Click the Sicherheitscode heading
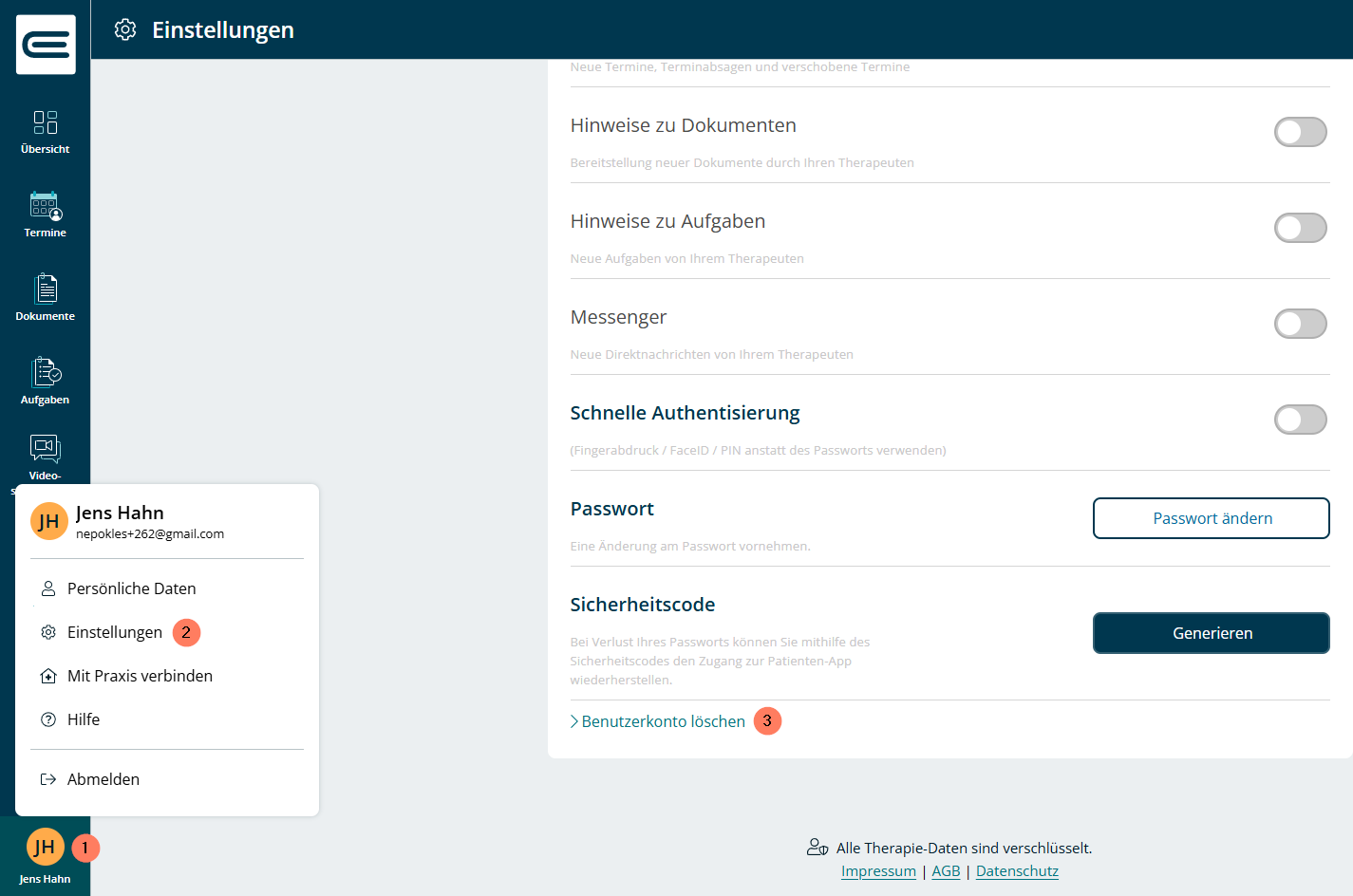Screen dimensions: 1353x896 click(x=643, y=605)
